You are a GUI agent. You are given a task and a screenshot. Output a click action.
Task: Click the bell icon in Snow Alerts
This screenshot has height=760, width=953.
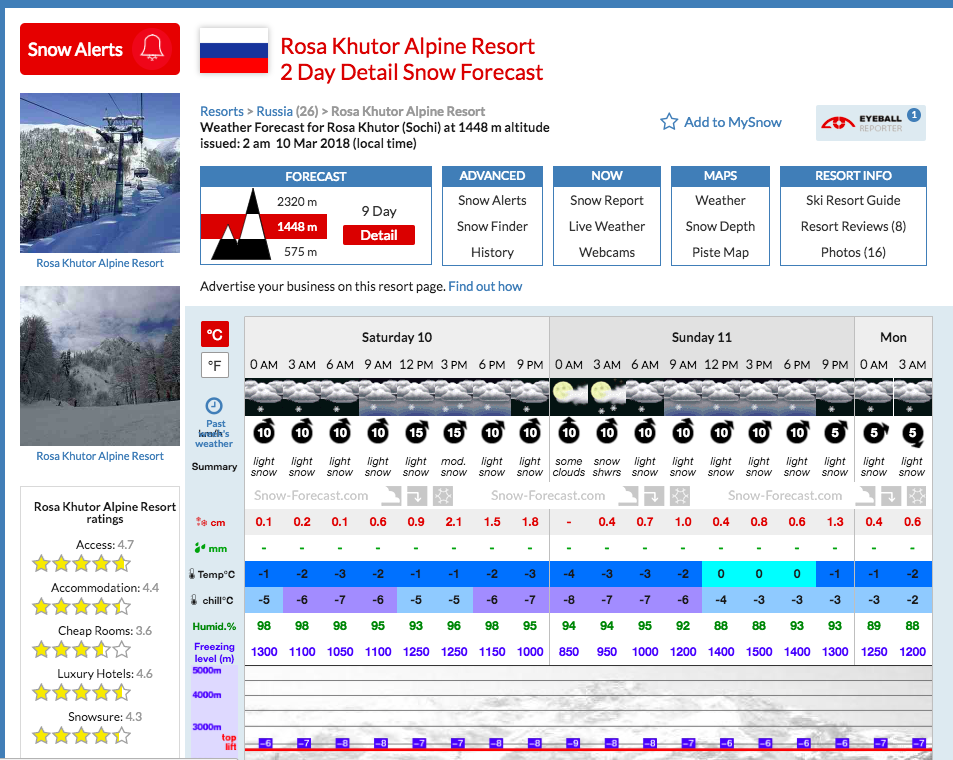(x=152, y=48)
